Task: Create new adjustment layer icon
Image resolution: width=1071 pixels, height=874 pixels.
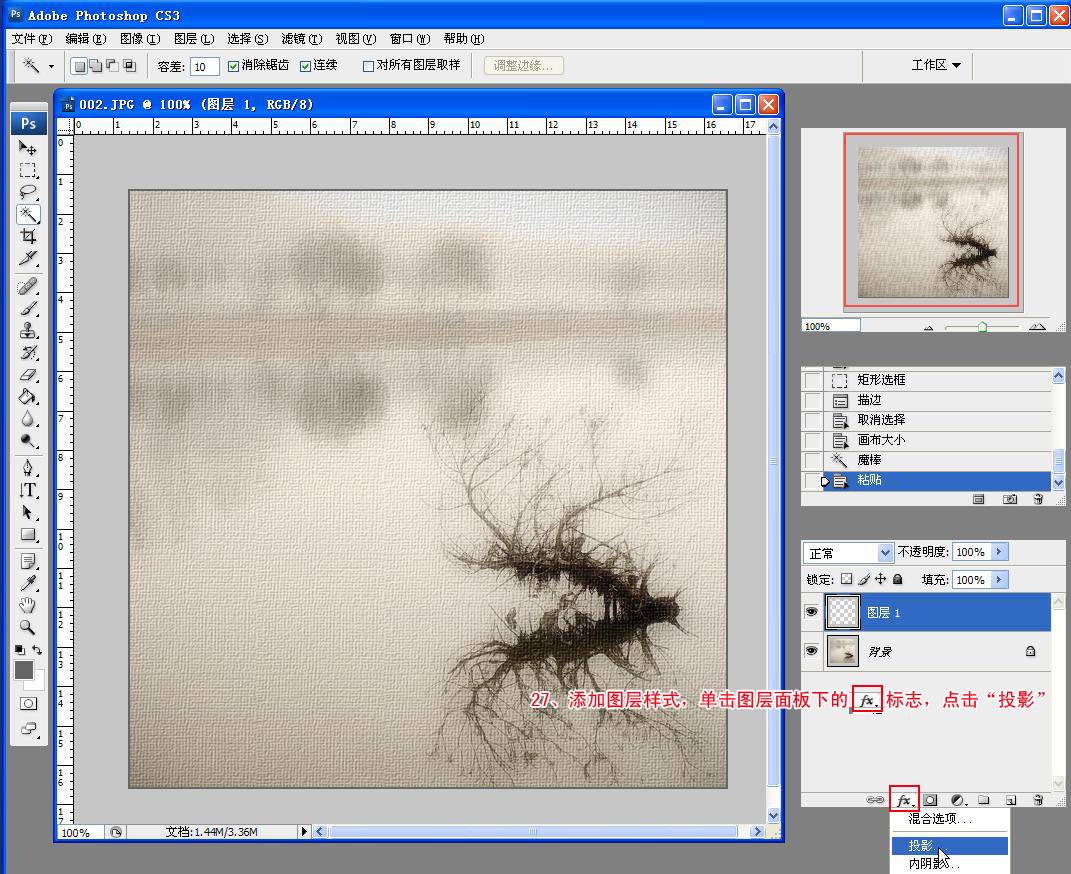Action: 958,800
